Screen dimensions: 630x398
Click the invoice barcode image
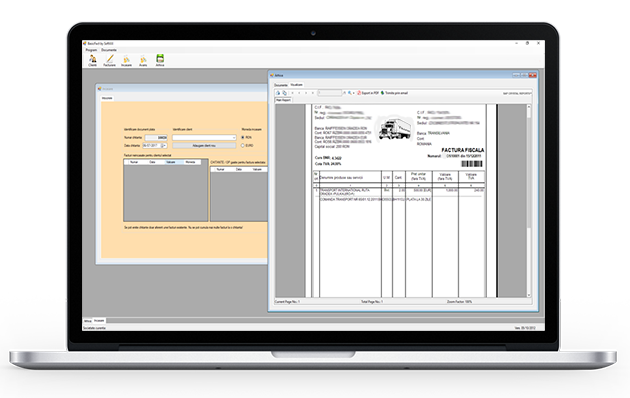click(x=471, y=163)
